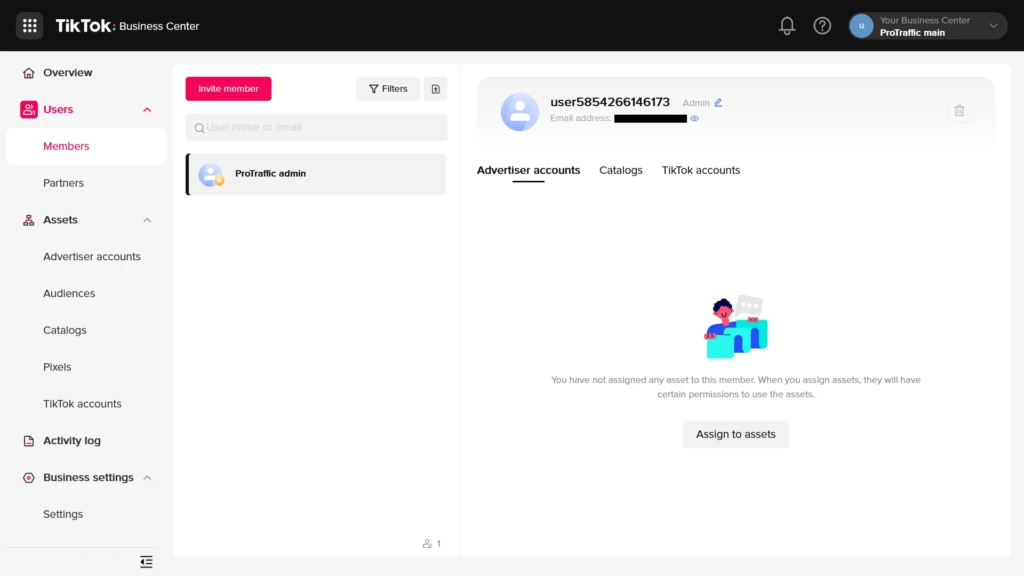
Task: Select Members in the sidebar
Action: point(86,146)
